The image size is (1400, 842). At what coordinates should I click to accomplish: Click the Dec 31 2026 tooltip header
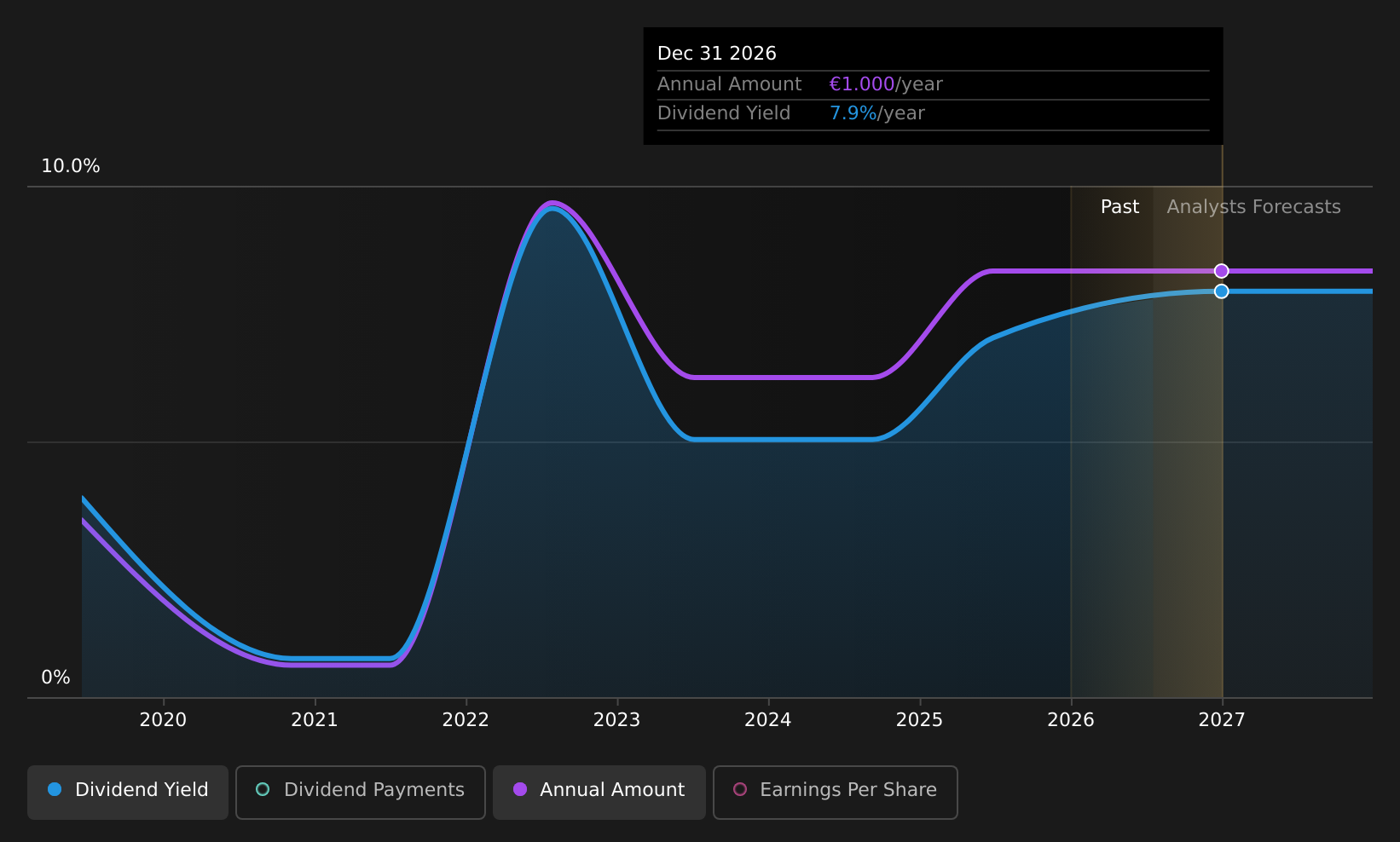click(717, 54)
